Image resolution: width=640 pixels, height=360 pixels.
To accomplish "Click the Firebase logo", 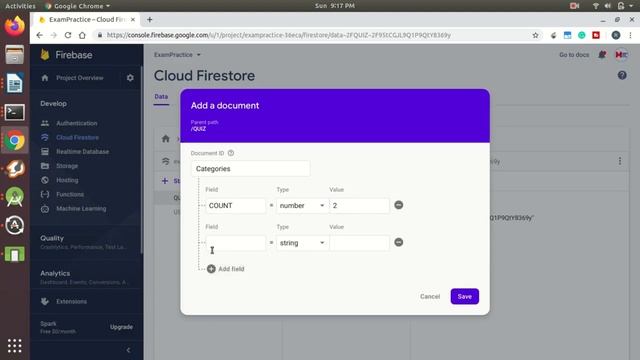I will [x=67, y=55].
